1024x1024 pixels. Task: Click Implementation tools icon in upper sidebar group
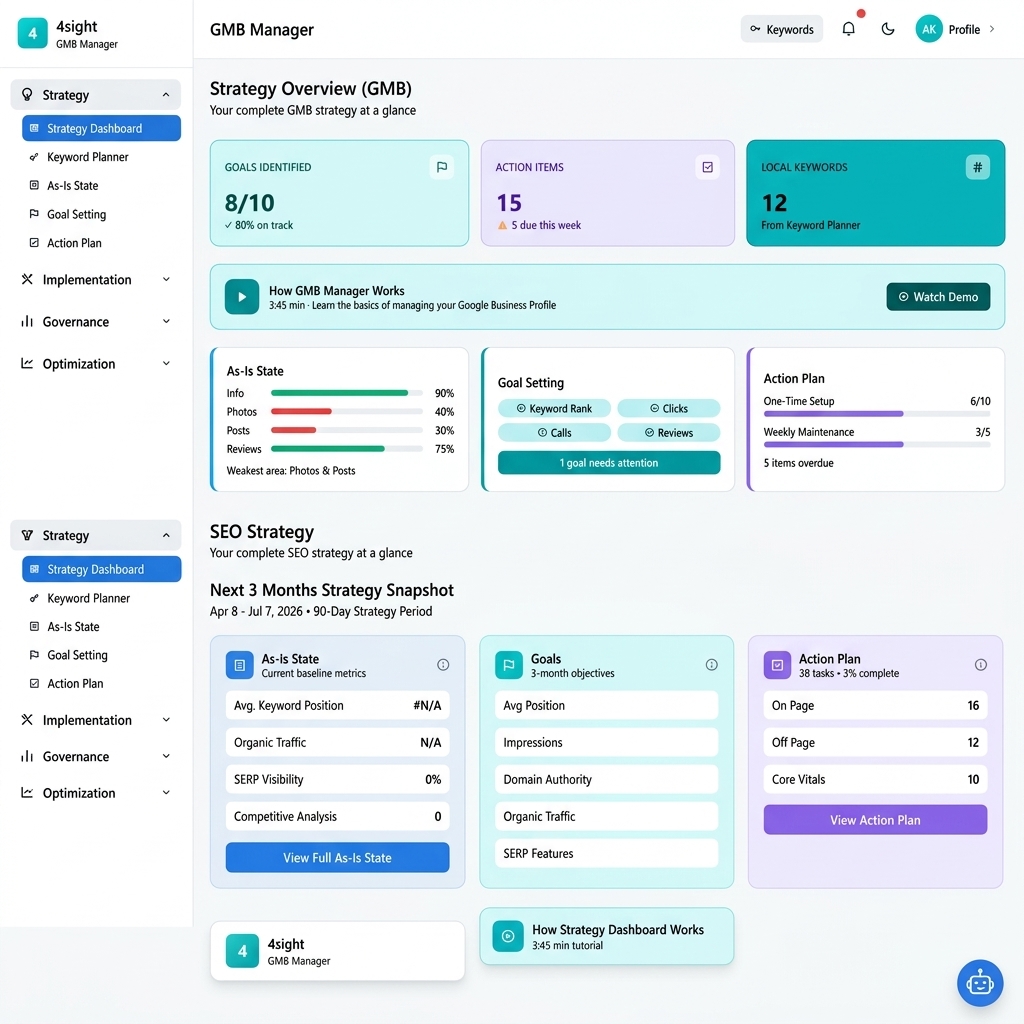click(x=27, y=280)
